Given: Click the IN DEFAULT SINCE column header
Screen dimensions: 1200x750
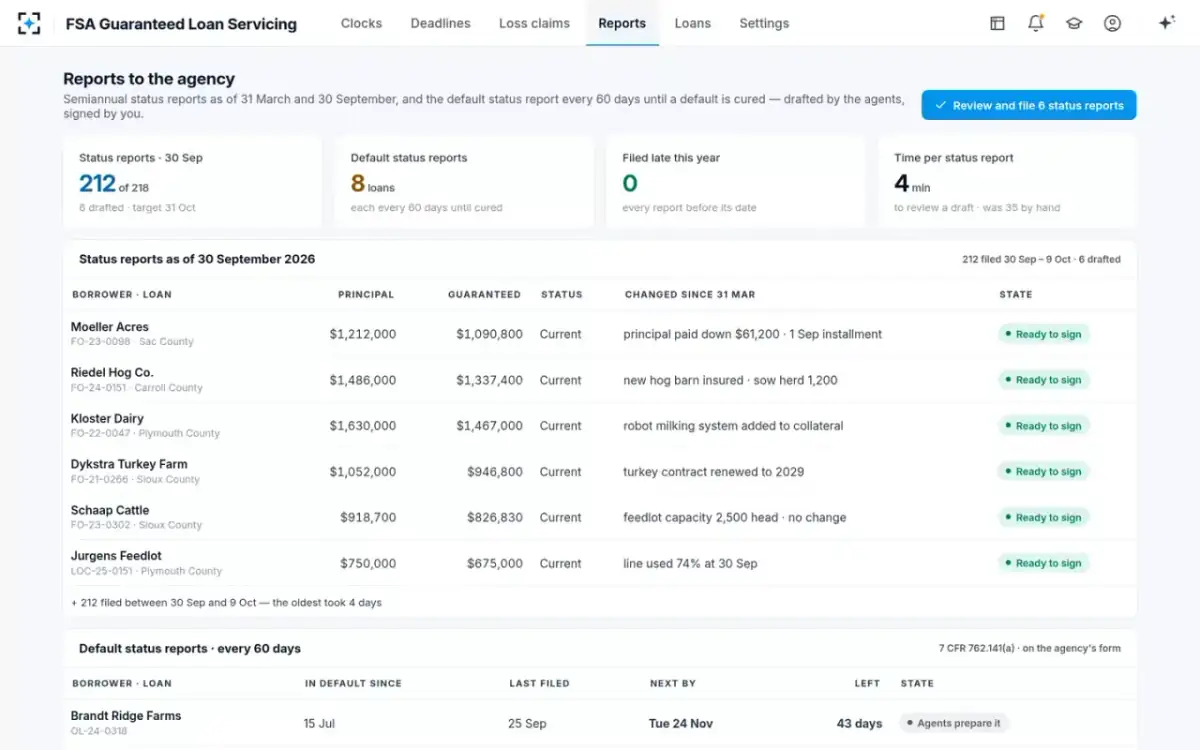Looking at the screenshot, I should tap(353, 684).
